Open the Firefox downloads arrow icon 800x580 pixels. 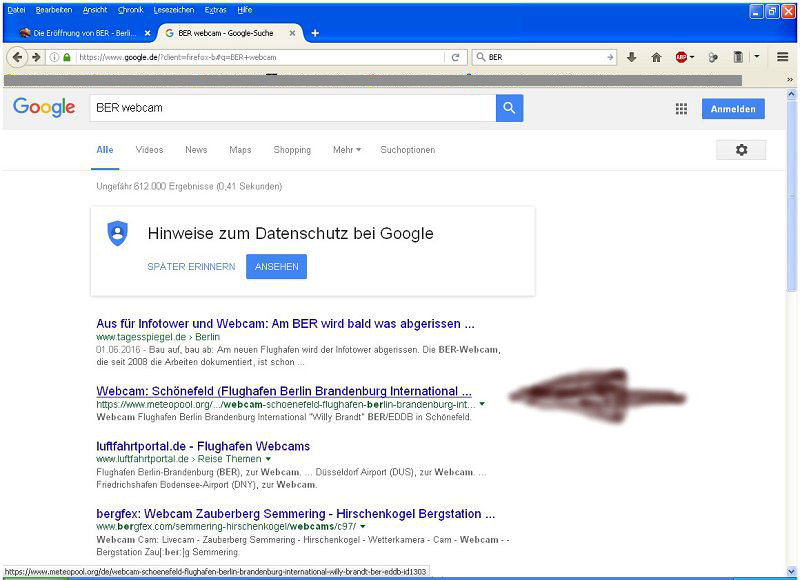(x=632, y=57)
